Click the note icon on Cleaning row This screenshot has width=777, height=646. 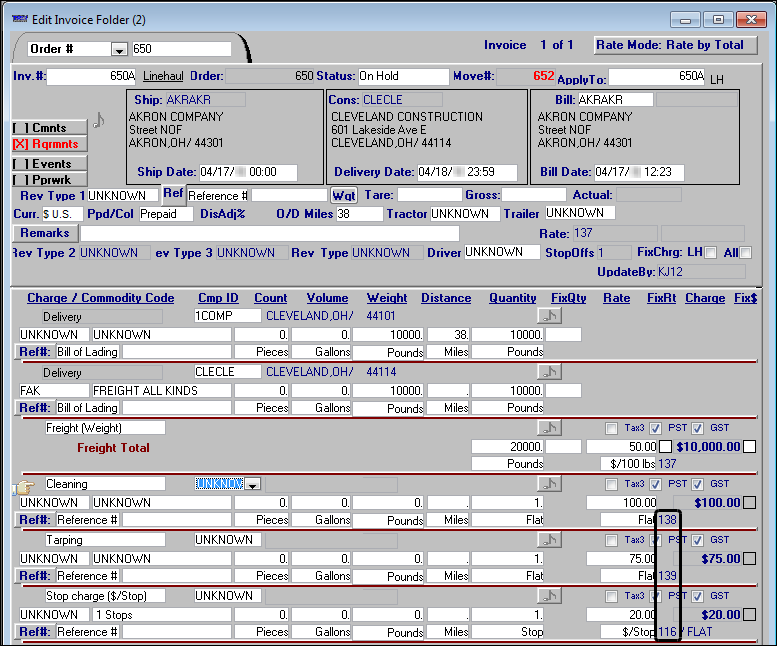pos(547,484)
